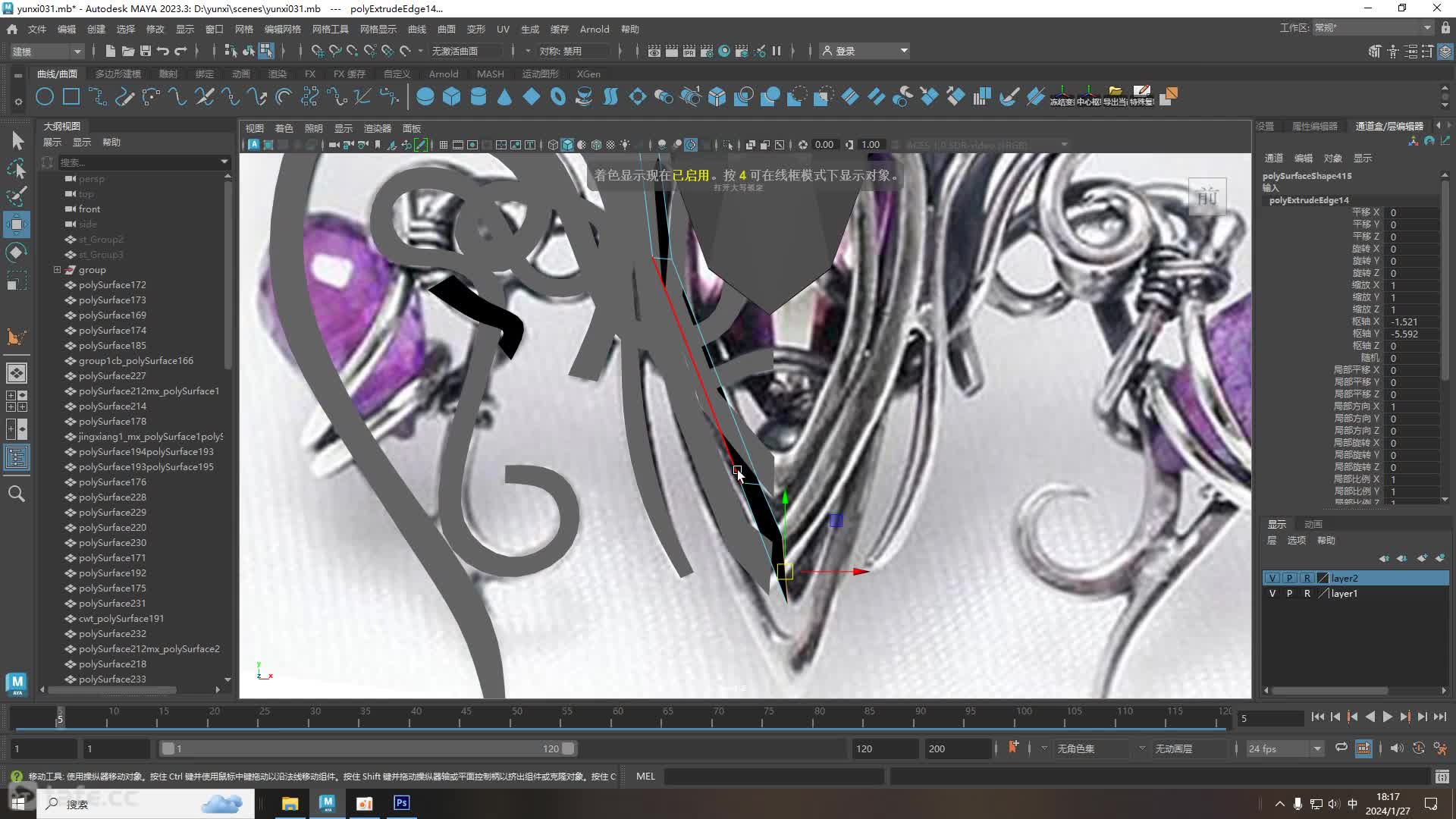Click the playback range slider bar
Viewport: 1456px width, 819px height.
[369, 748]
